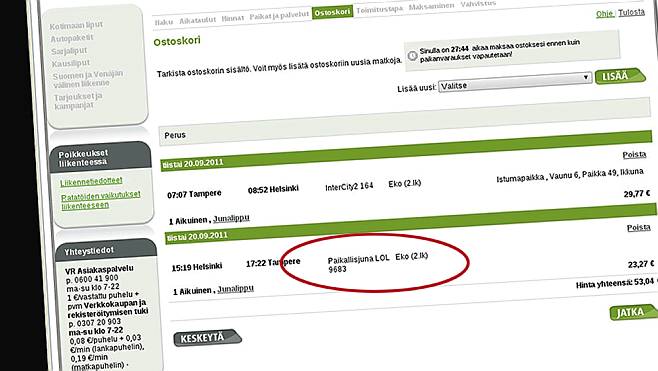The height and width of the screenshot is (371, 658).
Task: Click the green LISÄÄ button
Action: point(620,76)
